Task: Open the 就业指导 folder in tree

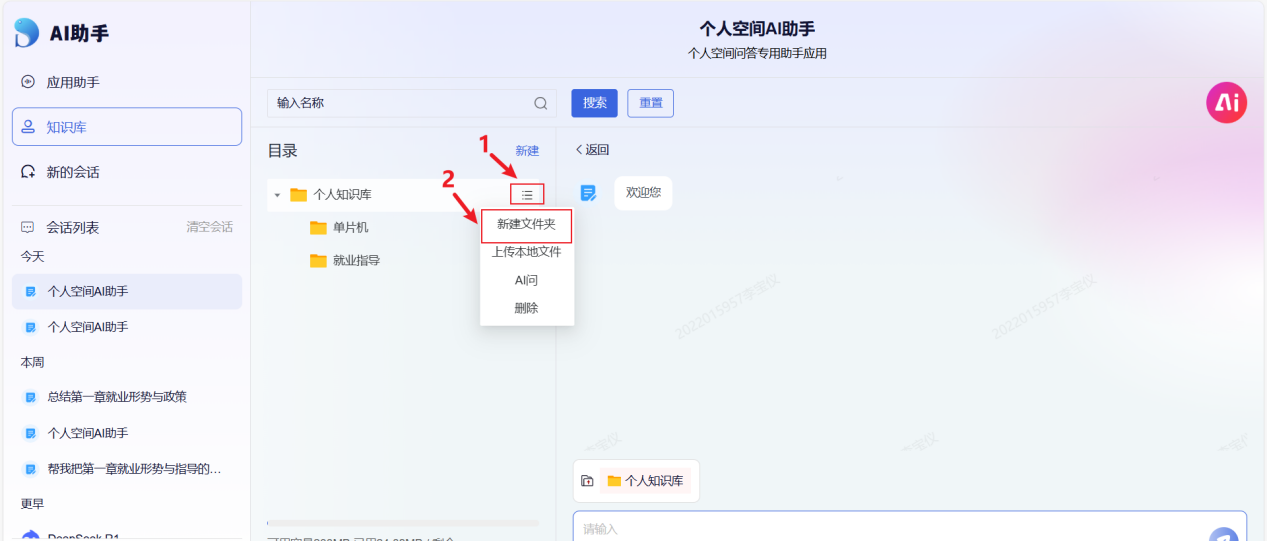Action: pos(355,261)
